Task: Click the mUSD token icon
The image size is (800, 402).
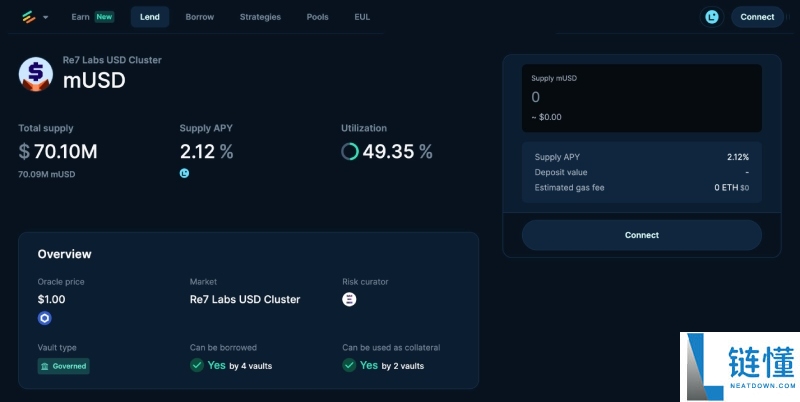Action: point(36,74)
